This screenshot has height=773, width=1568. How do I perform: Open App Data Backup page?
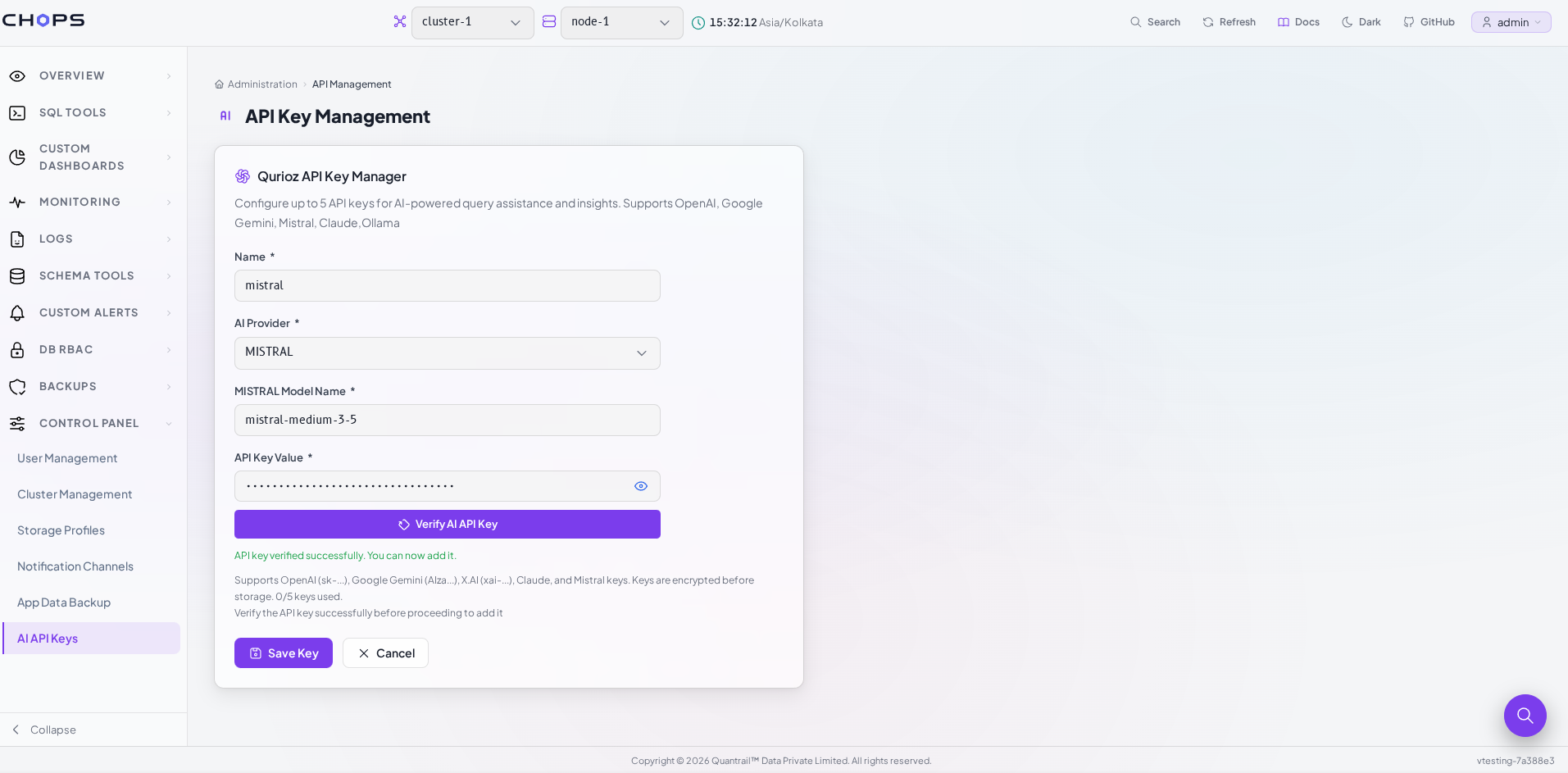click(x=64, y=602)
